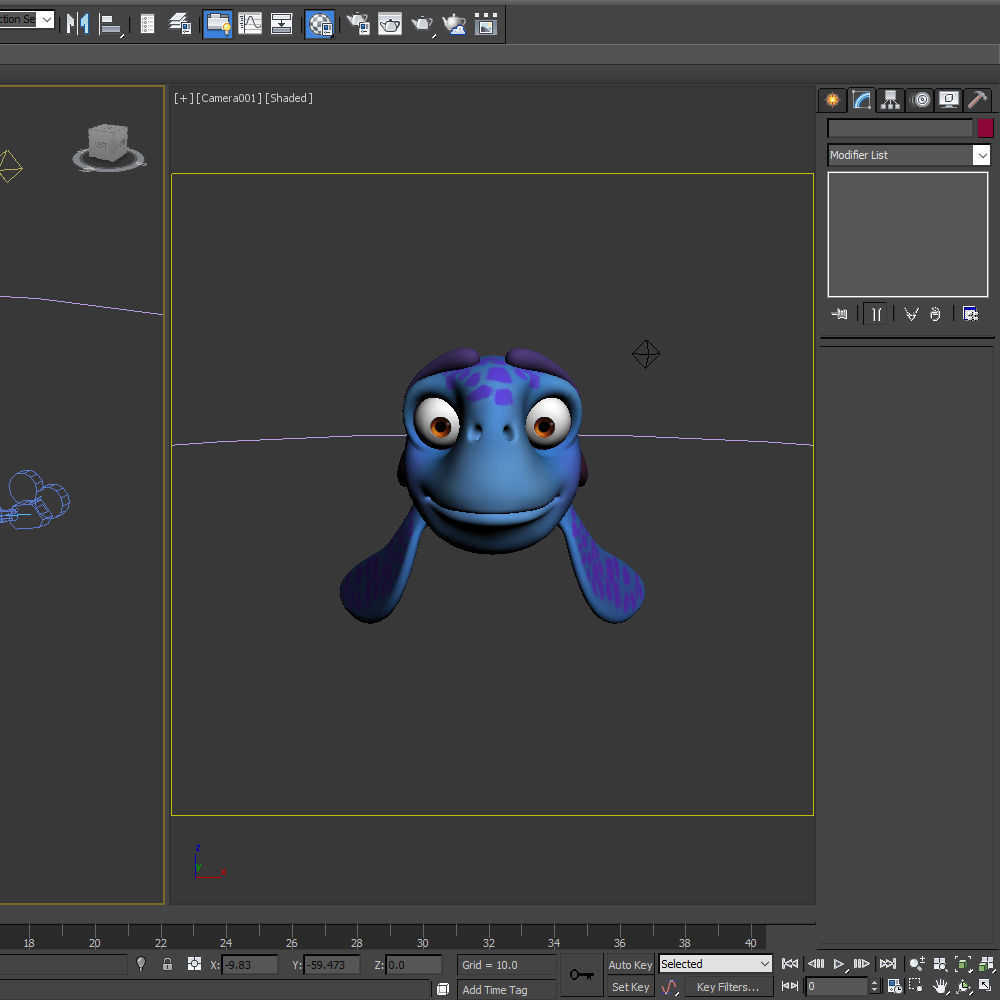1000x1000 pixels.
Task: Select Zoom All tool
Action: [x=940, y=964]
